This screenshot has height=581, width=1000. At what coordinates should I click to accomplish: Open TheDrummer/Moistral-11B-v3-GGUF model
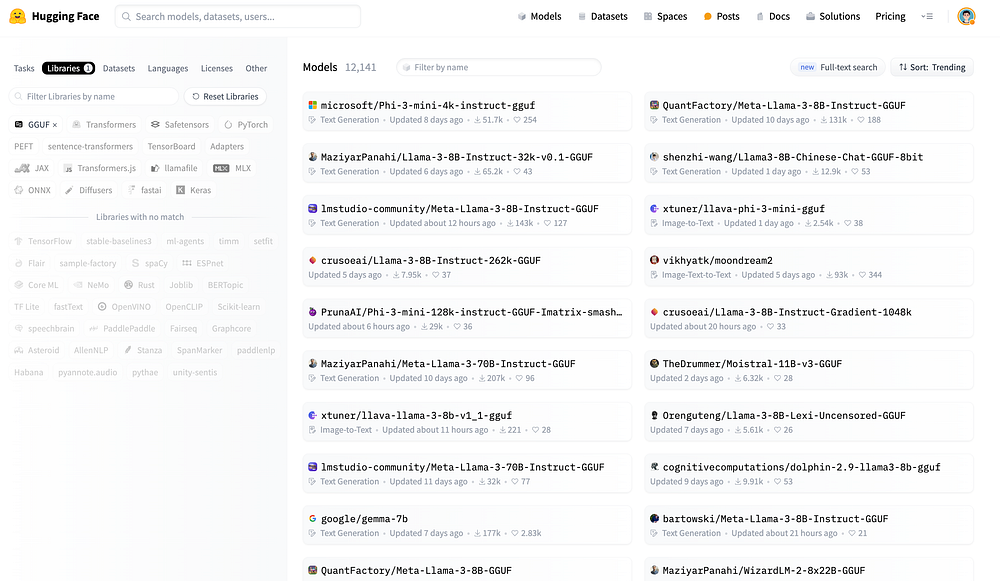[x=752, y=364]
